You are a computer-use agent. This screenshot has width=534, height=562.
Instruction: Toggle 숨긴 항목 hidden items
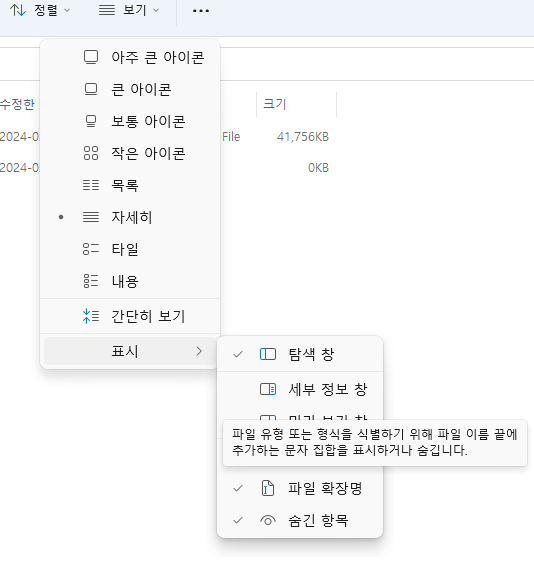300,520
